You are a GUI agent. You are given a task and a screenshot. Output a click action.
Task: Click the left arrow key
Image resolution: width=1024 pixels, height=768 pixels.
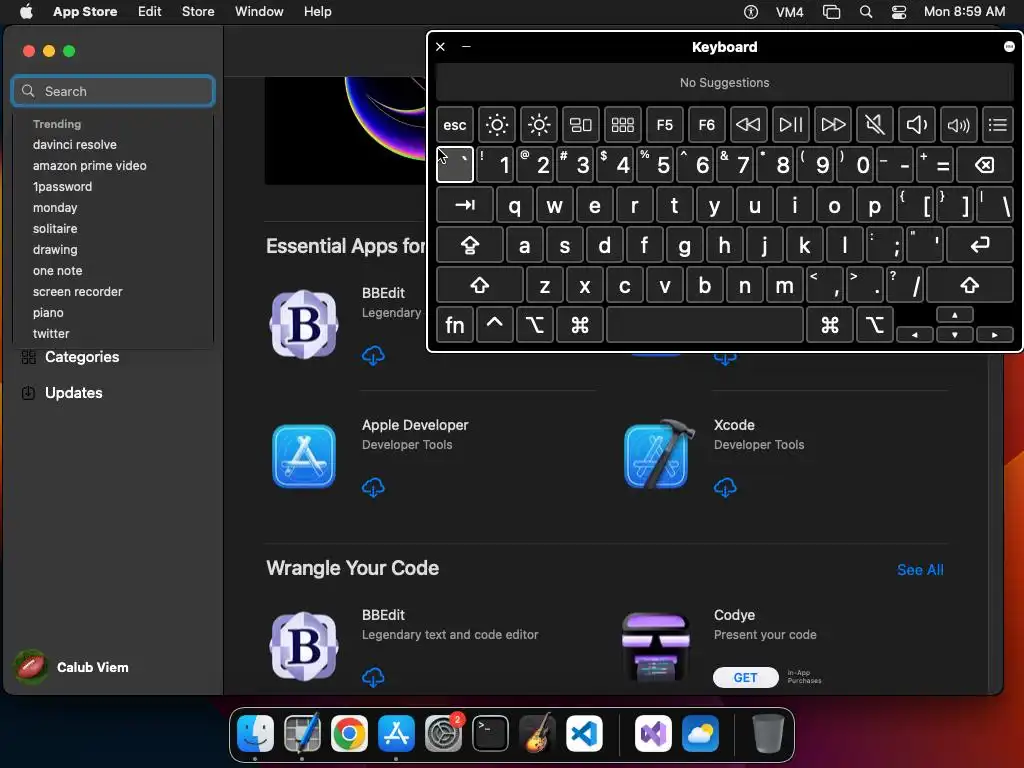click(915, 334)
